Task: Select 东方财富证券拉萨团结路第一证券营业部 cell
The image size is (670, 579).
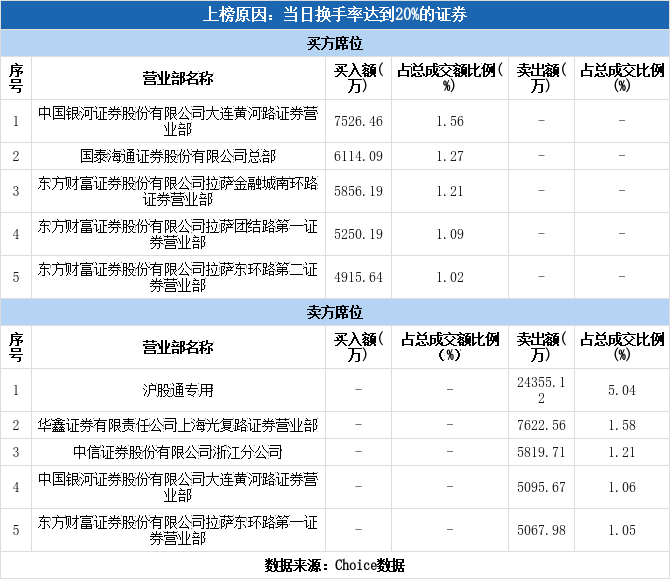Action: [x=178, y=234]
